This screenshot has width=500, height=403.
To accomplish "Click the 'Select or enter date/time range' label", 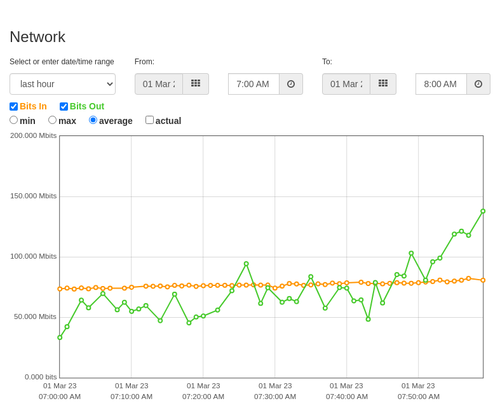I will coord(62,62).
